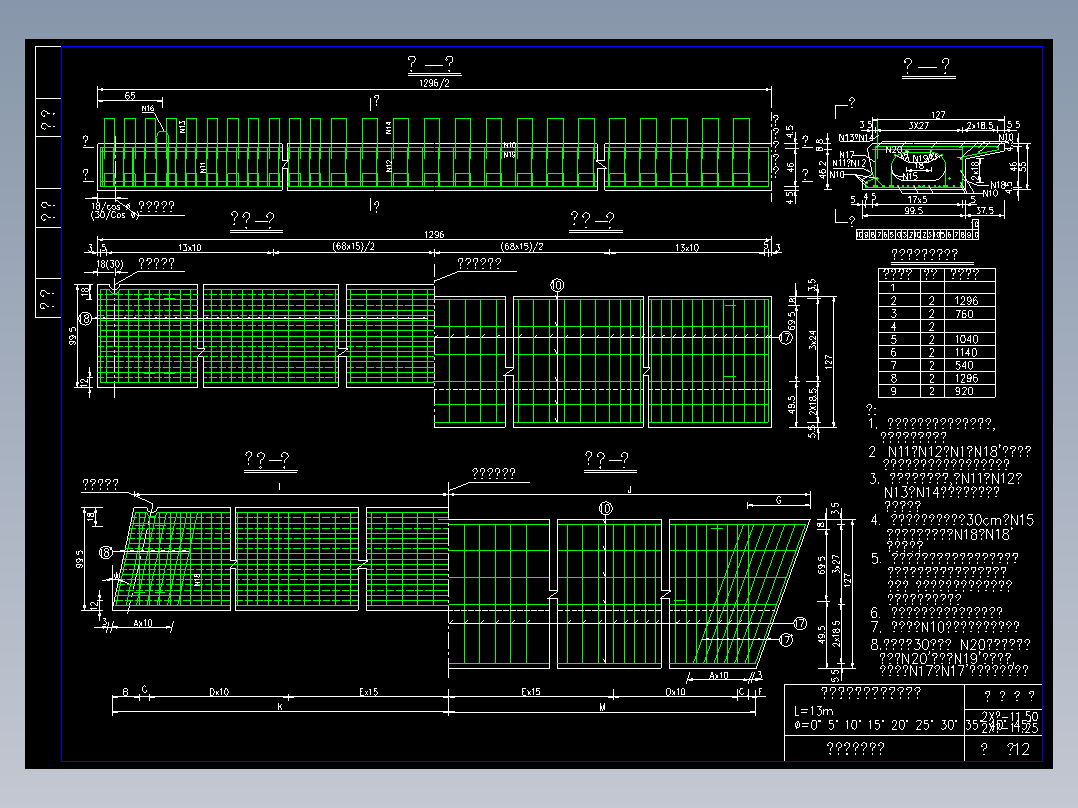Select the "2X?-11.50" text in the title block
1078x808 pixels.
point(1010,716)
